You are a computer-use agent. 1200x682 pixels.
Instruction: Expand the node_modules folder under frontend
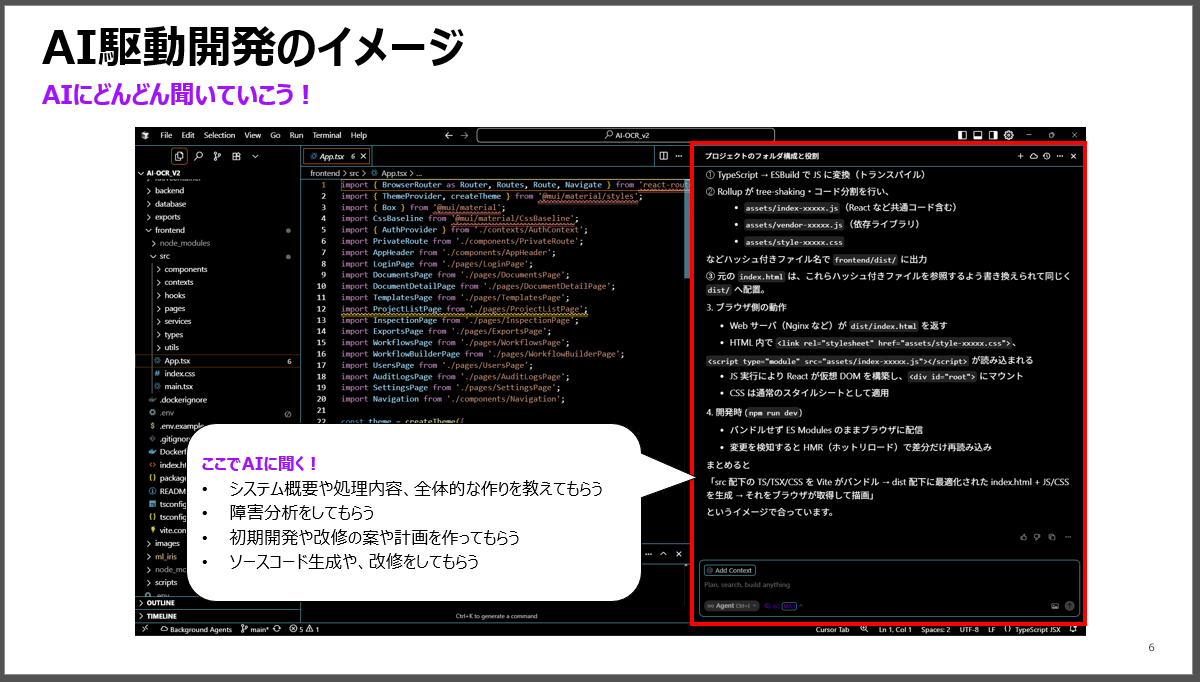click(217, 243)
